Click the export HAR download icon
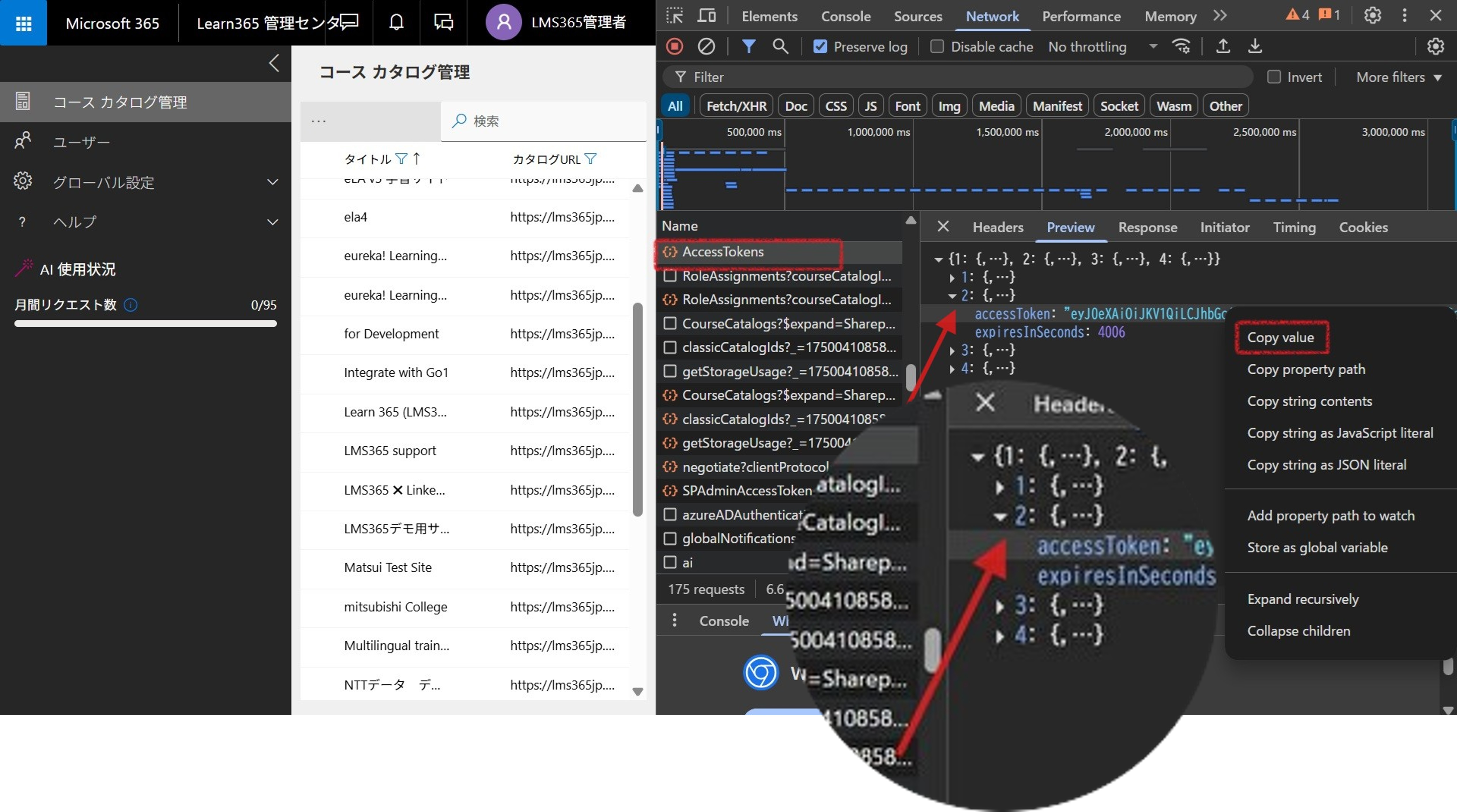 point(1255,46)
